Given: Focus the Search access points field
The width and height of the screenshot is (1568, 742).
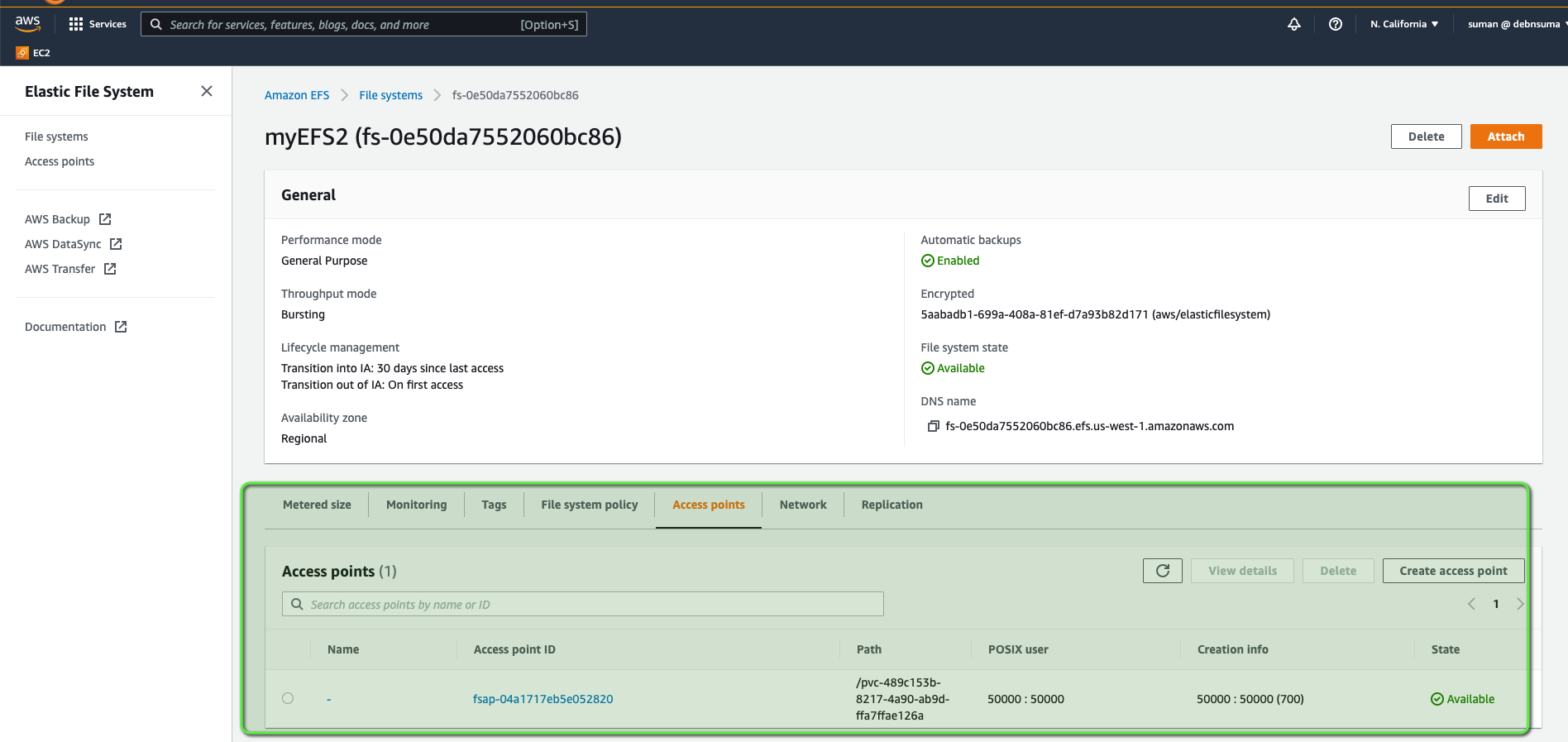Looking at the screenshot, I should pyautogui.click(x=583, y=604).
